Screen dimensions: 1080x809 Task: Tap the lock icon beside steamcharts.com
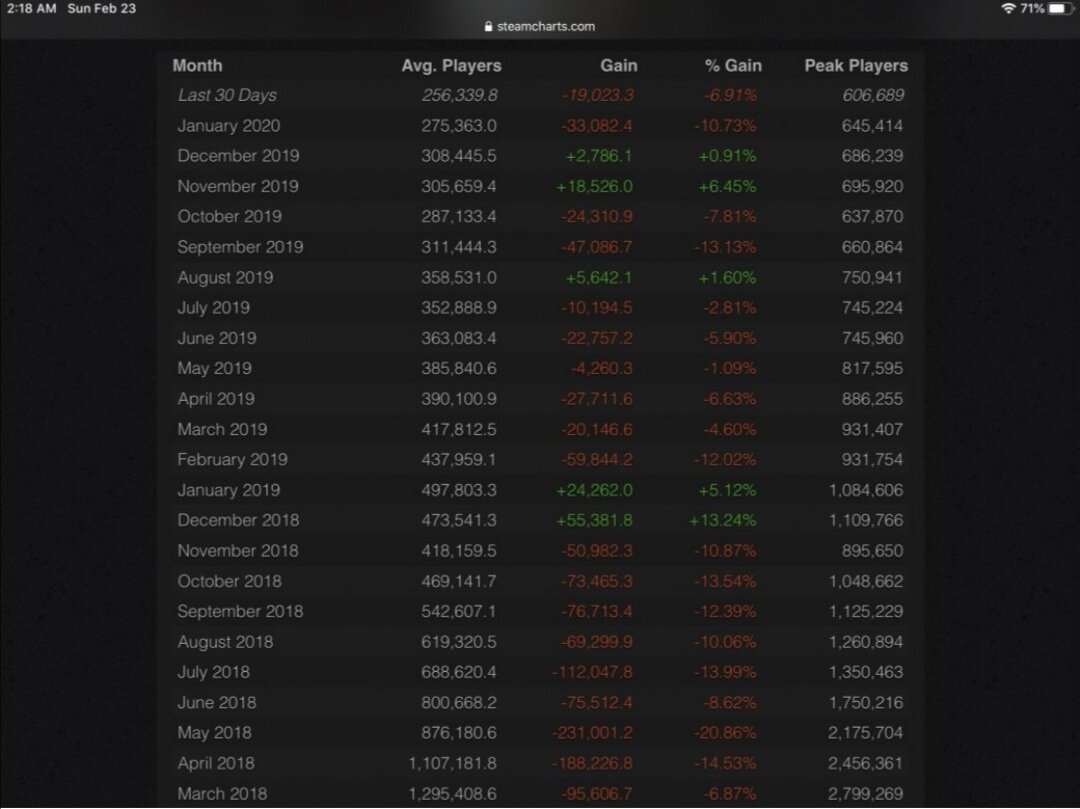(x=488, y=27)
